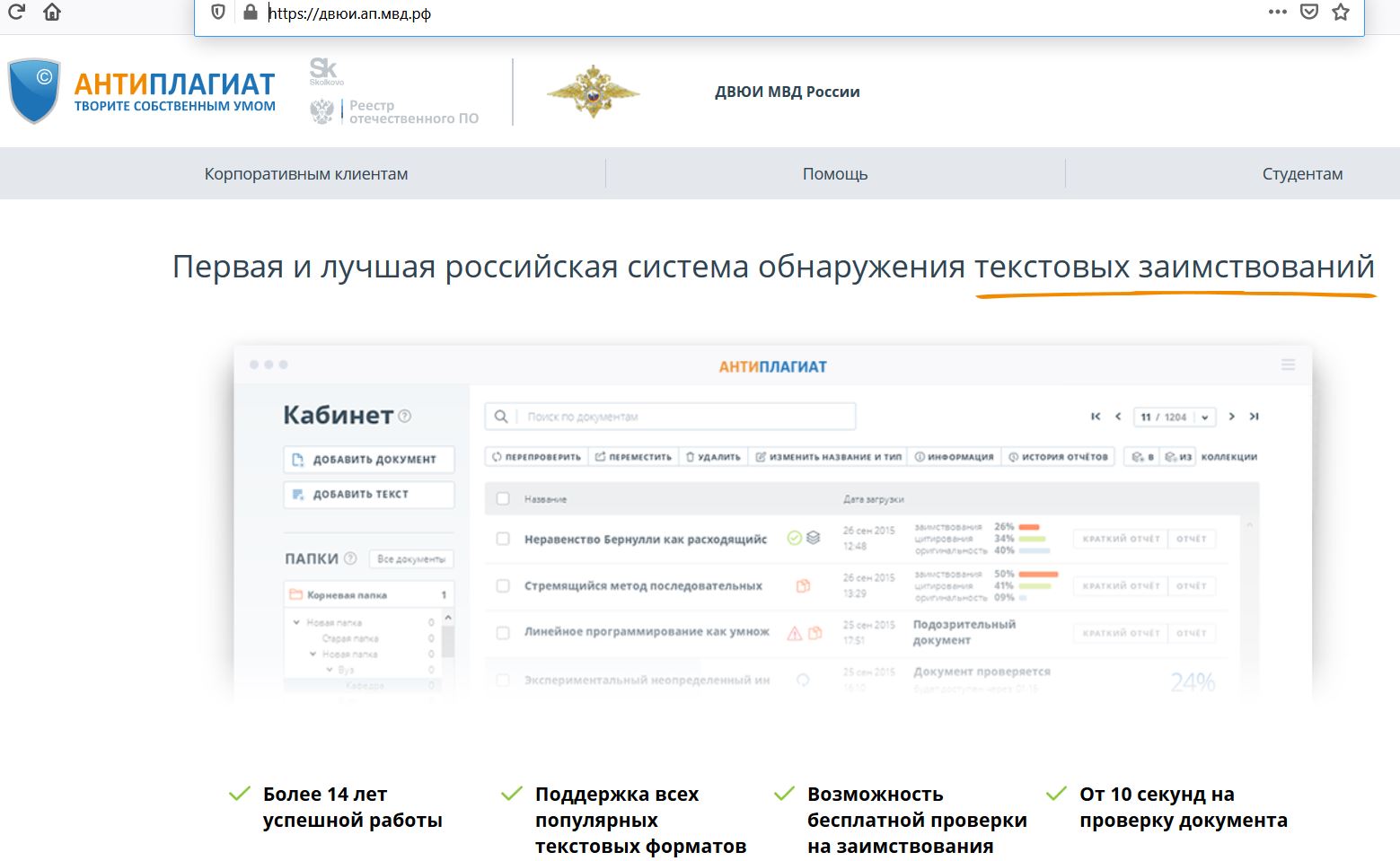Click the Перепроверить toolbar button
This screenshot has height=861, width=1400.
536,457
